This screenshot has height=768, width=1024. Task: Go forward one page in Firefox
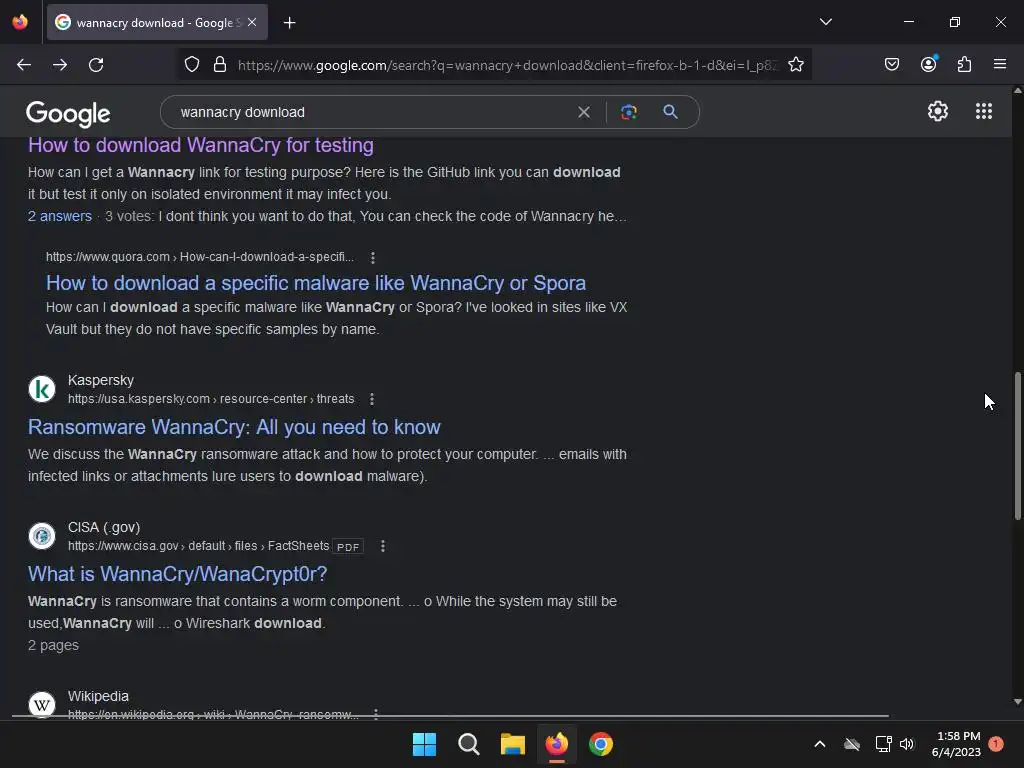(60, 65)
